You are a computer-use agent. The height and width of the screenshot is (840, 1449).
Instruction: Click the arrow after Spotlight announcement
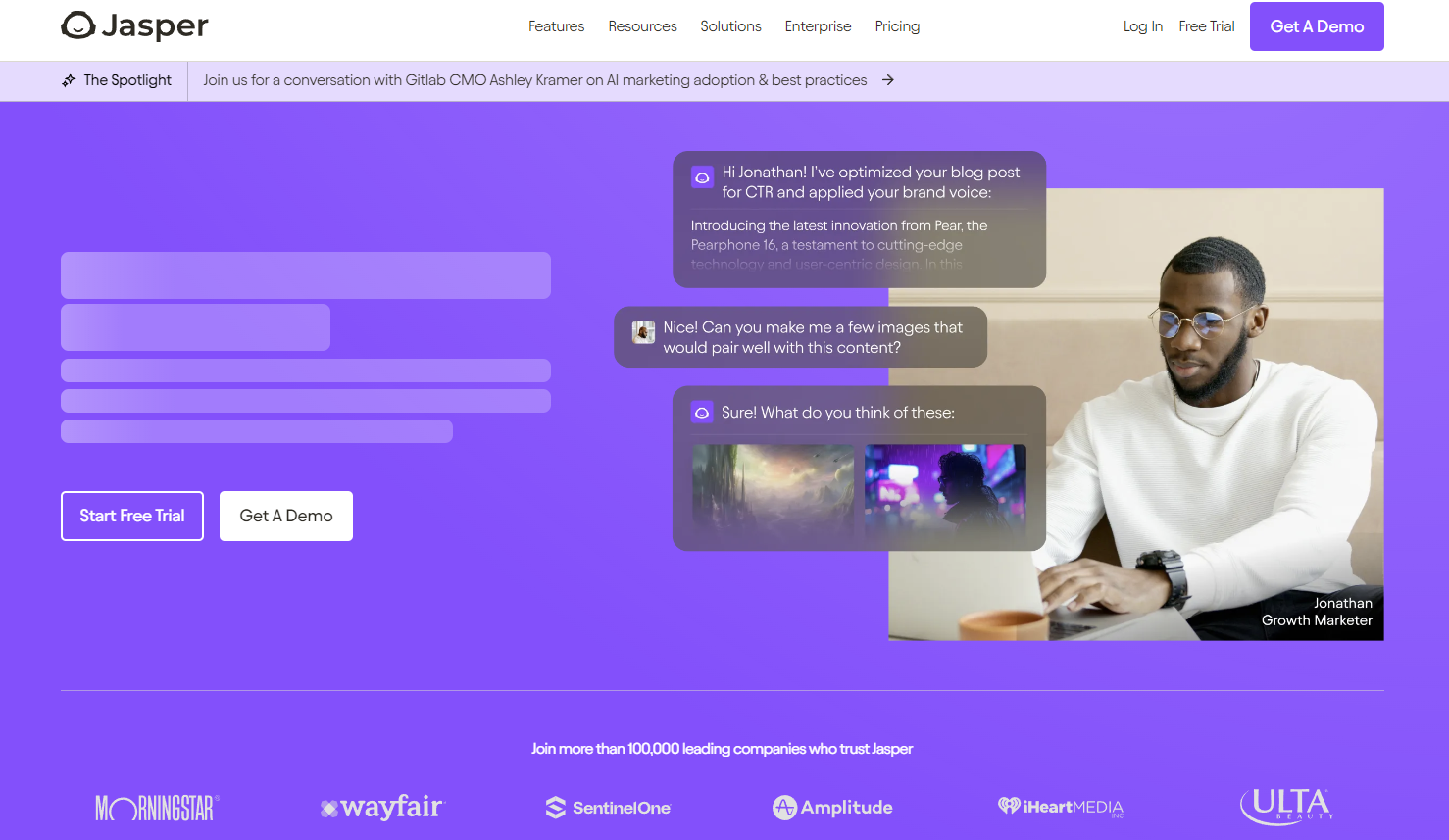[887, 80]
